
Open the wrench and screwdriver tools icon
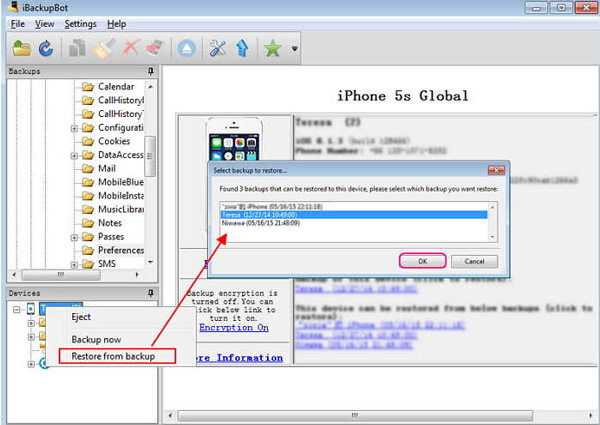pos(217,49)
